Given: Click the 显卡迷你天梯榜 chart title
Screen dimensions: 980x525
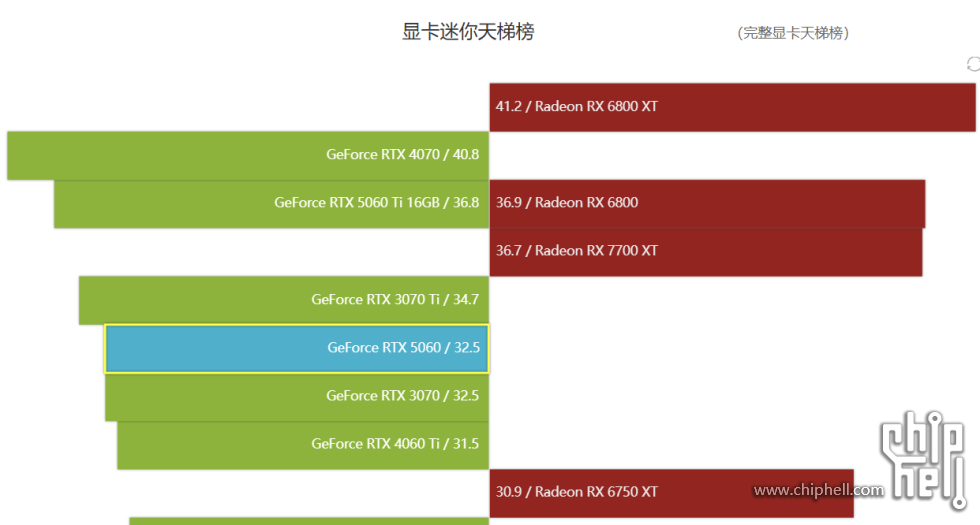Looking at the screenshot, I should [468, 31].
